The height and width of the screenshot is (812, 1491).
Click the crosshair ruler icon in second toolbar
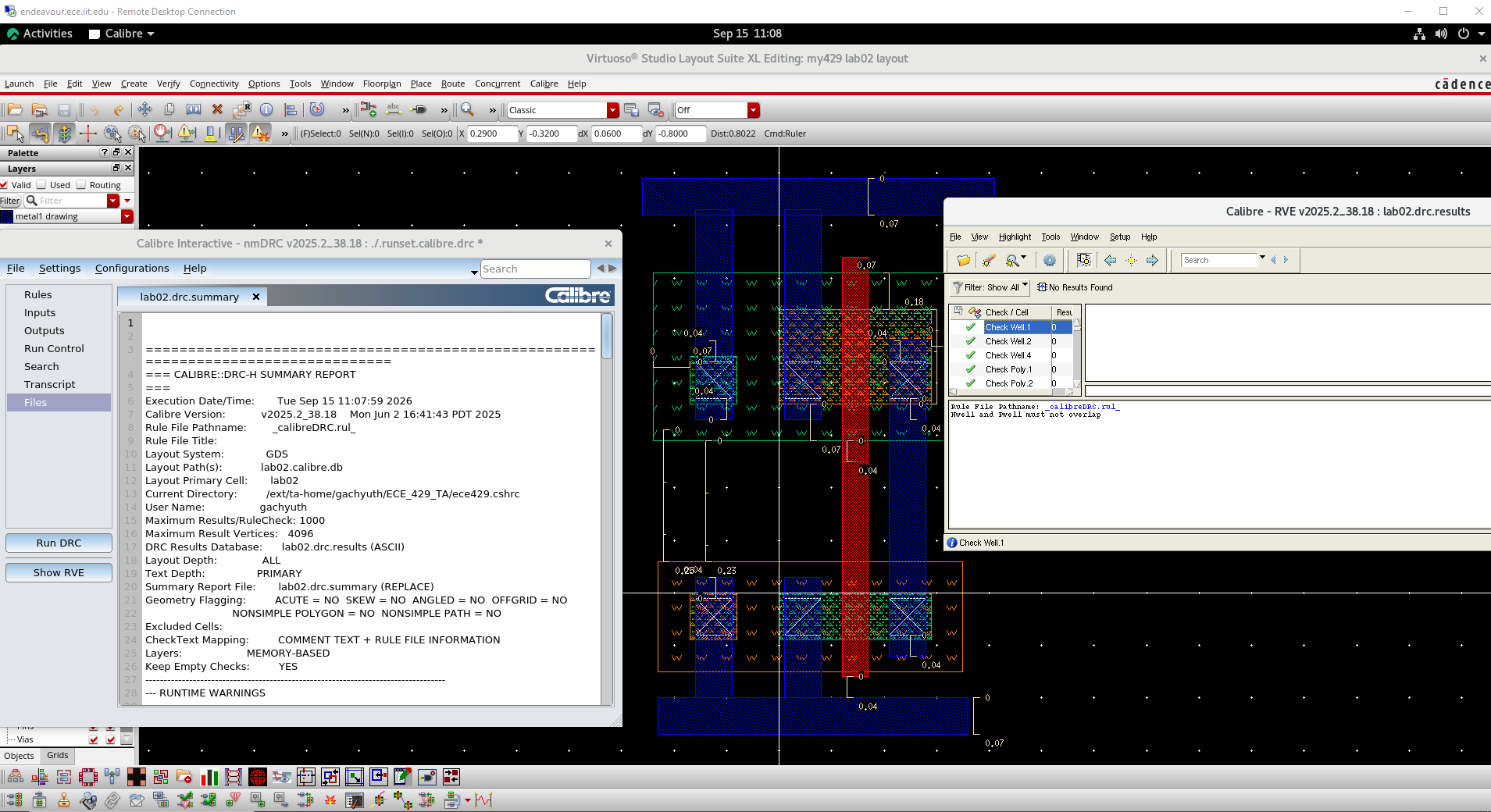click(88, 134)
